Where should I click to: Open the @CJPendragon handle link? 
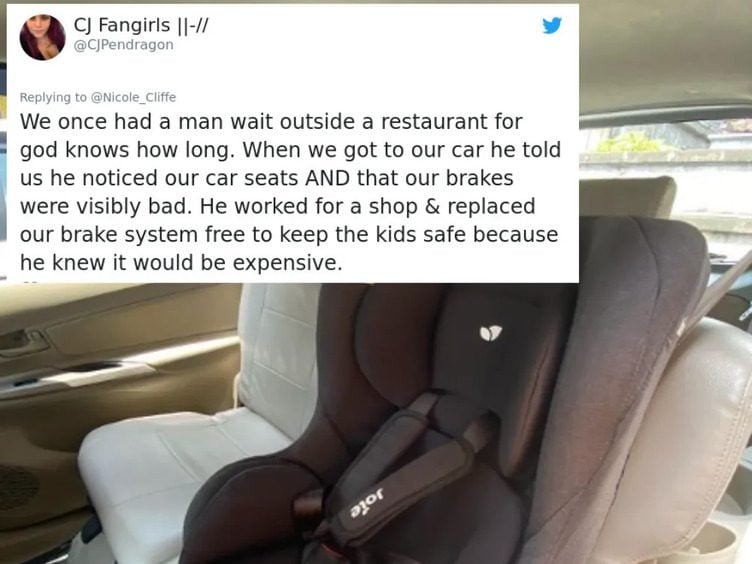tap(123, 45)
